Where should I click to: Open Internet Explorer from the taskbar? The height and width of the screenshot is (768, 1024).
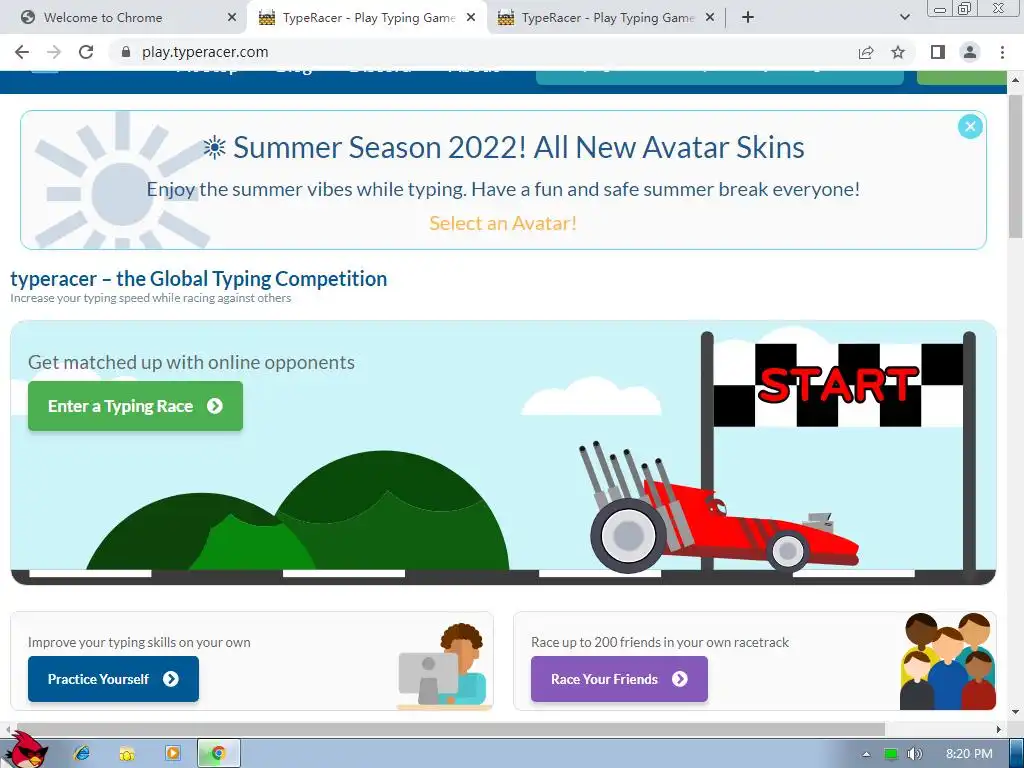tap(82, 754)
